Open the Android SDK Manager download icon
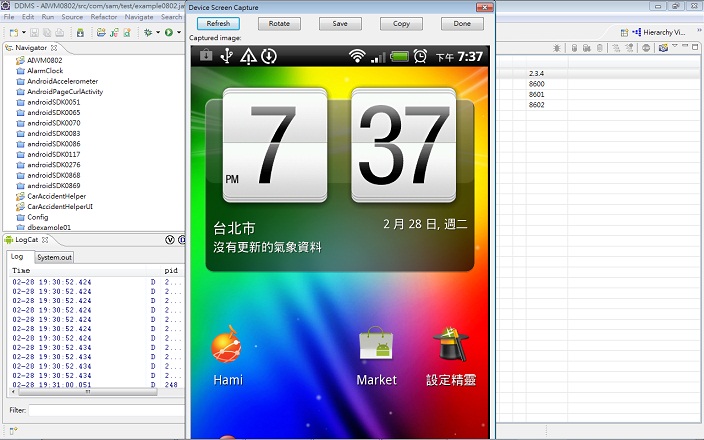Screen dimensions: 704x440 (x=80, y=32)
